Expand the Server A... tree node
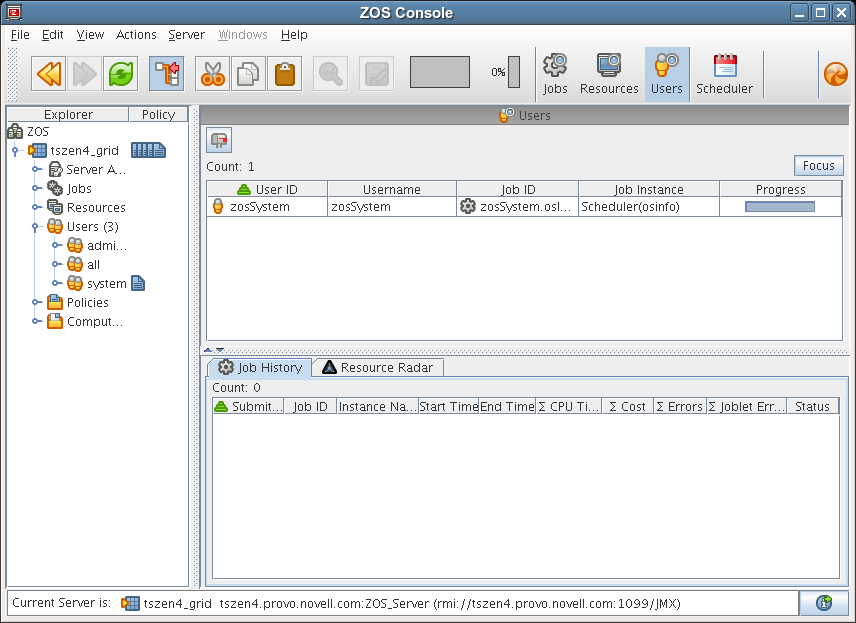 (x=36, y=169)
